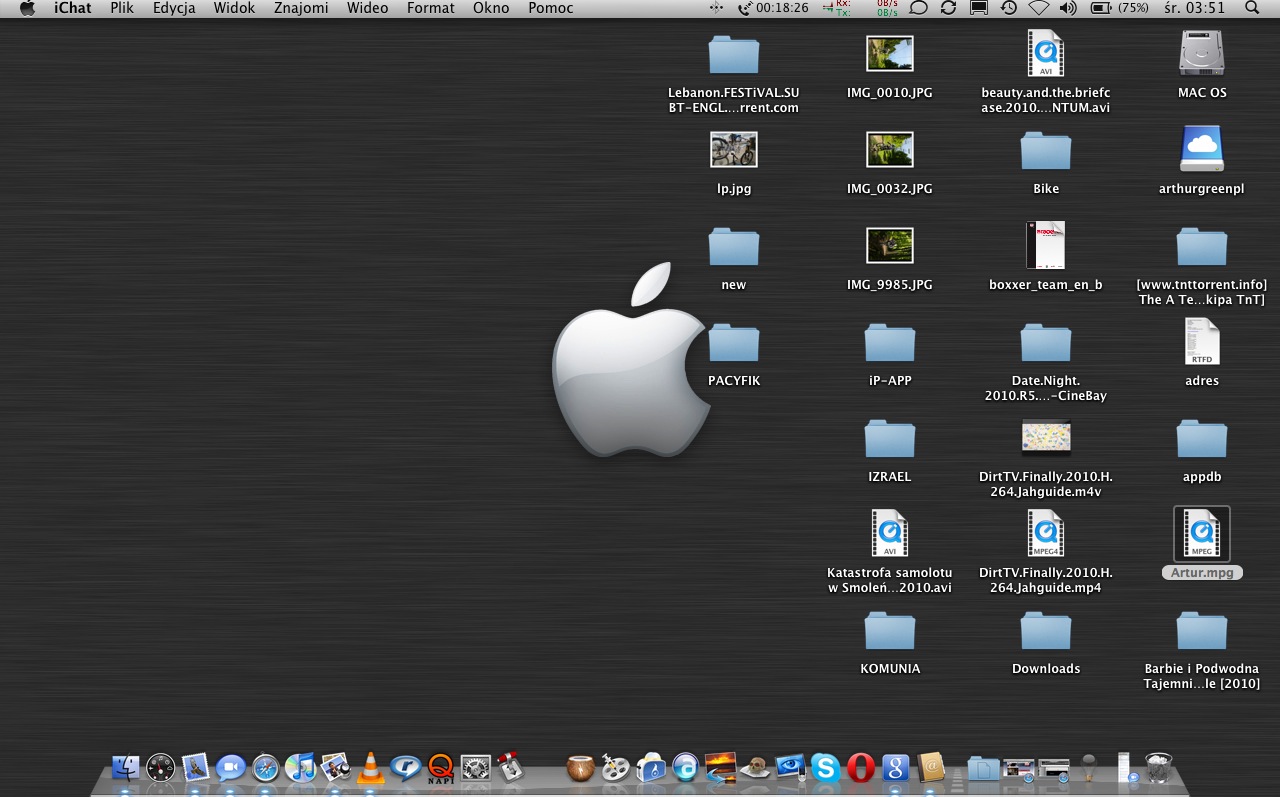Viewport: 1280px width, 797px height.
Task: Open the Plik menu
Action: tap(122, 8)
